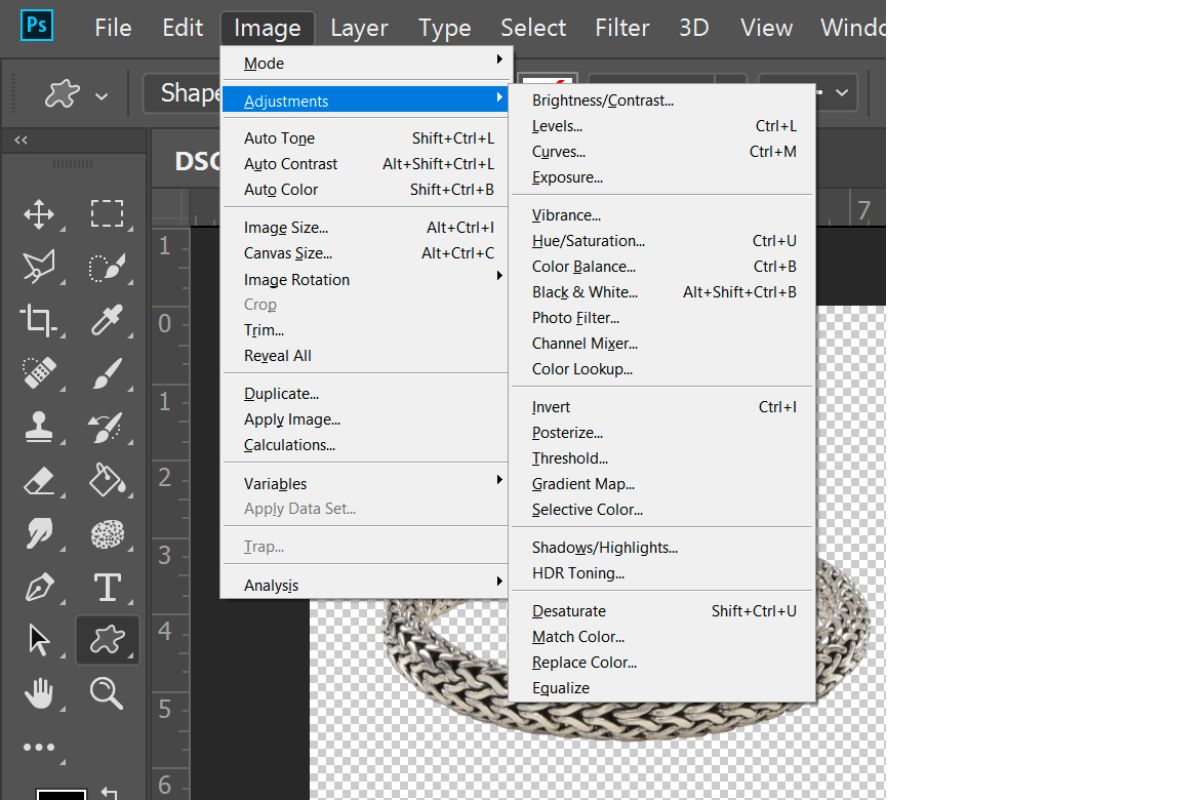
Task: Click the Photoshop Ps logo icon
Action: tap(37, 26)
